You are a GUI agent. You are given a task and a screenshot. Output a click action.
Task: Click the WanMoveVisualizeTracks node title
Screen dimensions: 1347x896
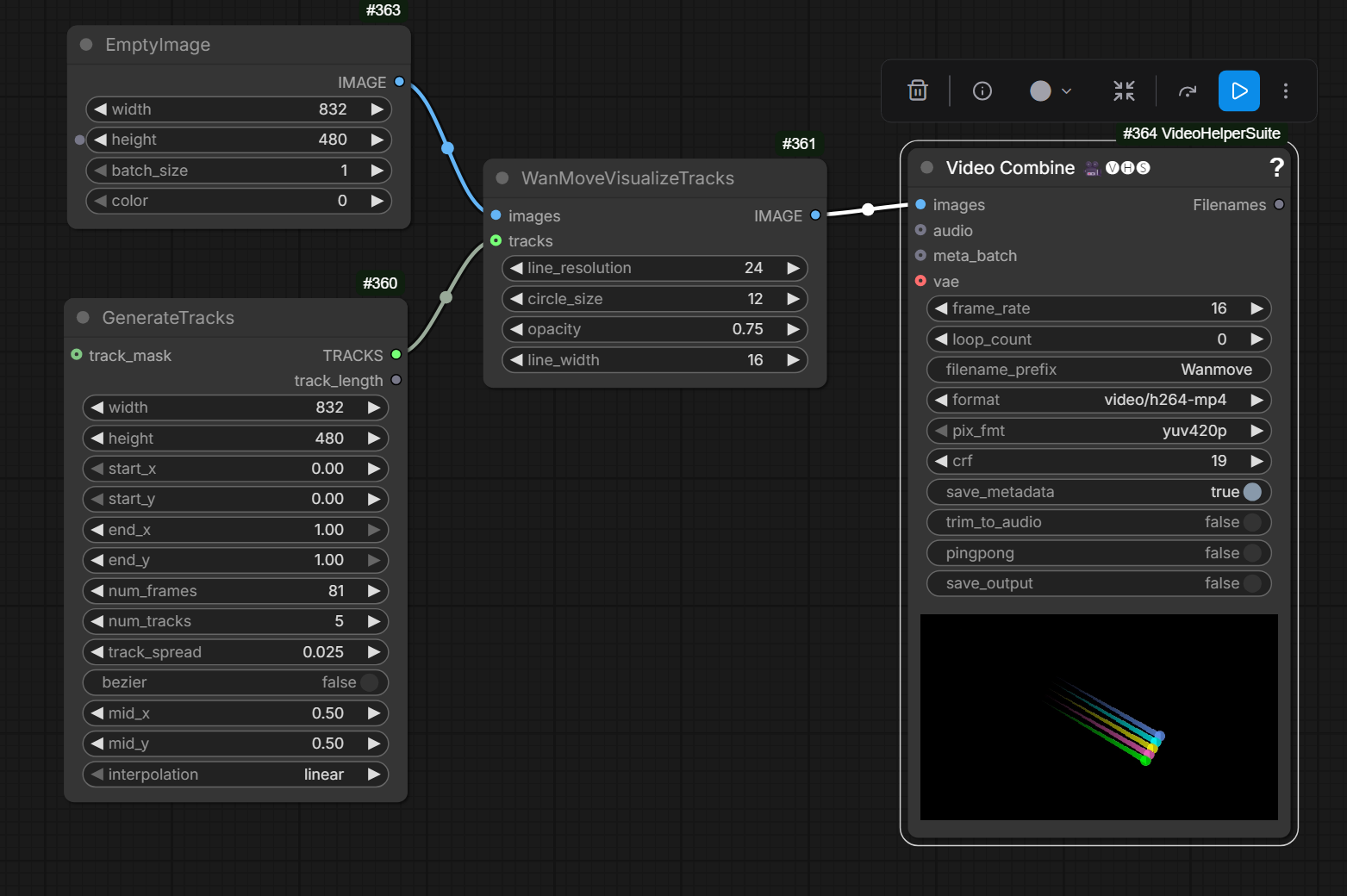[627, 178]
